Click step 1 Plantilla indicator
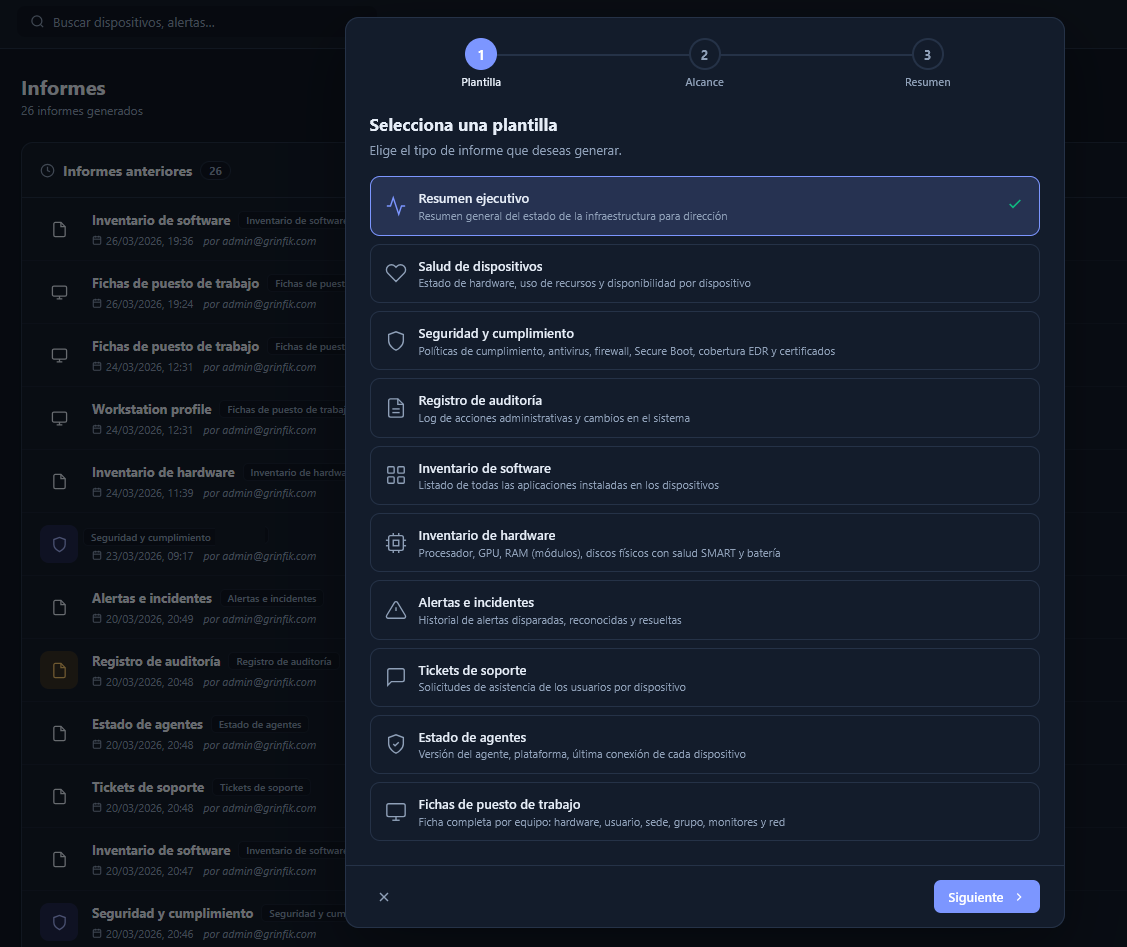This screenshot has width=1127, height=947. click(481, 55)
